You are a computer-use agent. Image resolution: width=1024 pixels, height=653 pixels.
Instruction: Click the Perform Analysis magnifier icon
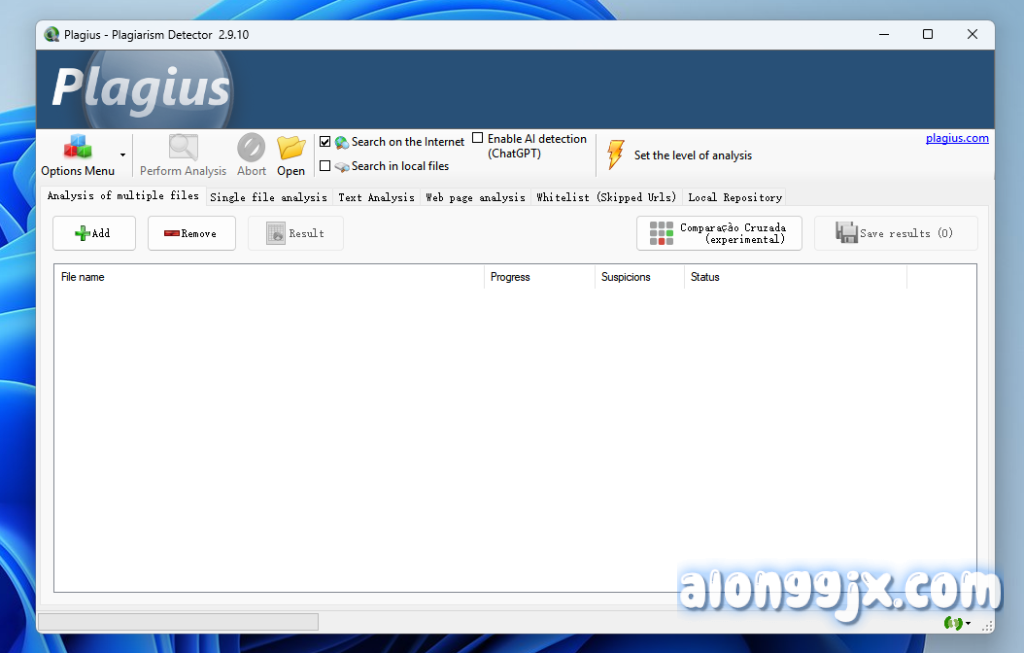coord(183,148)
